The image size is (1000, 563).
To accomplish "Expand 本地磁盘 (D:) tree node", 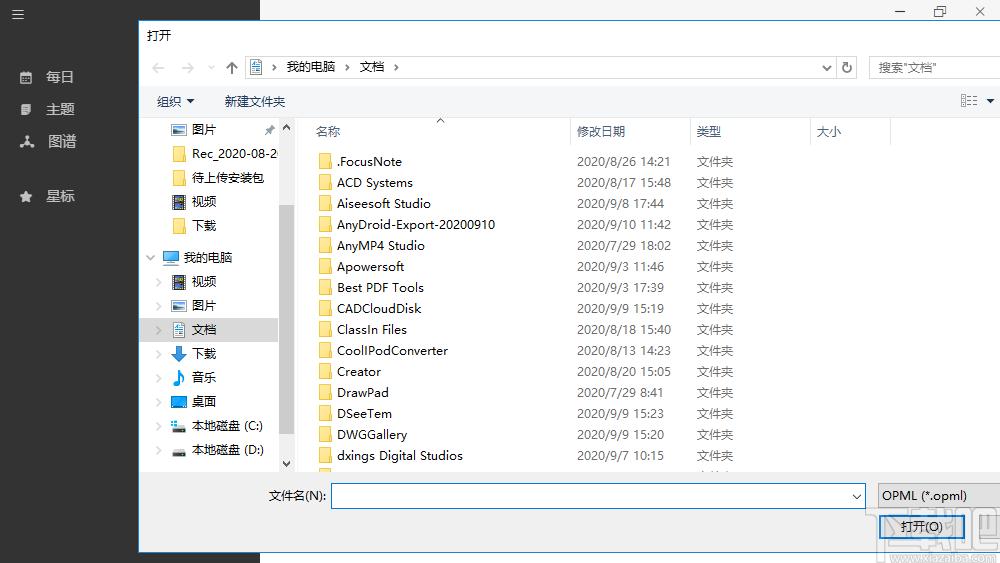I will coord(158,450).
